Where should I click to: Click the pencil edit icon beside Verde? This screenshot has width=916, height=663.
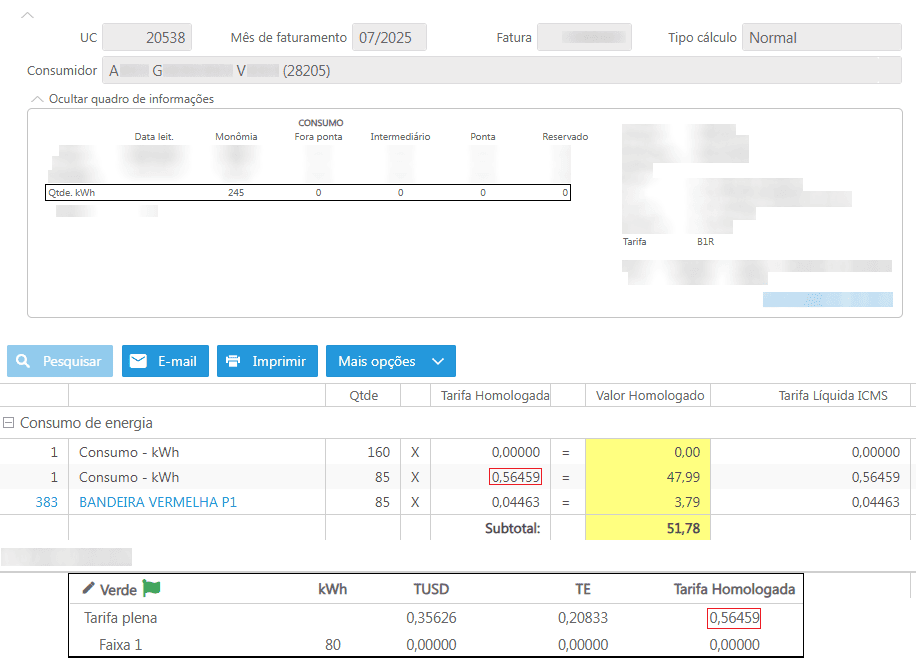coord(88,588)
